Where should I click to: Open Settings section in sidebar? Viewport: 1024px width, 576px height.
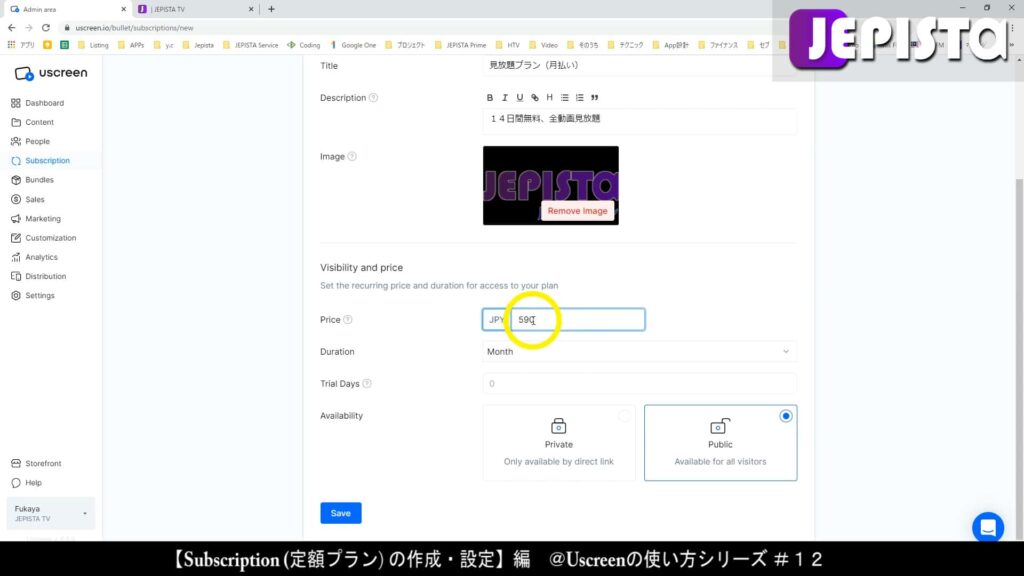point(33,296)
